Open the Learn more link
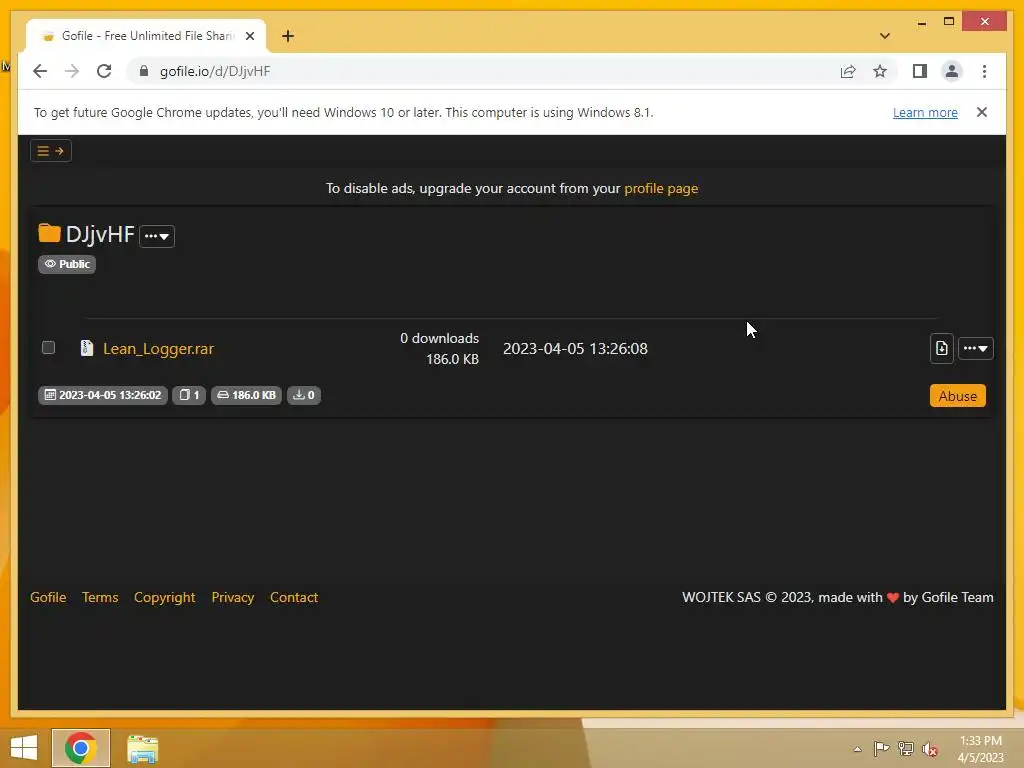The width and height of the screenshot is (1024, 768). point(925,112)
